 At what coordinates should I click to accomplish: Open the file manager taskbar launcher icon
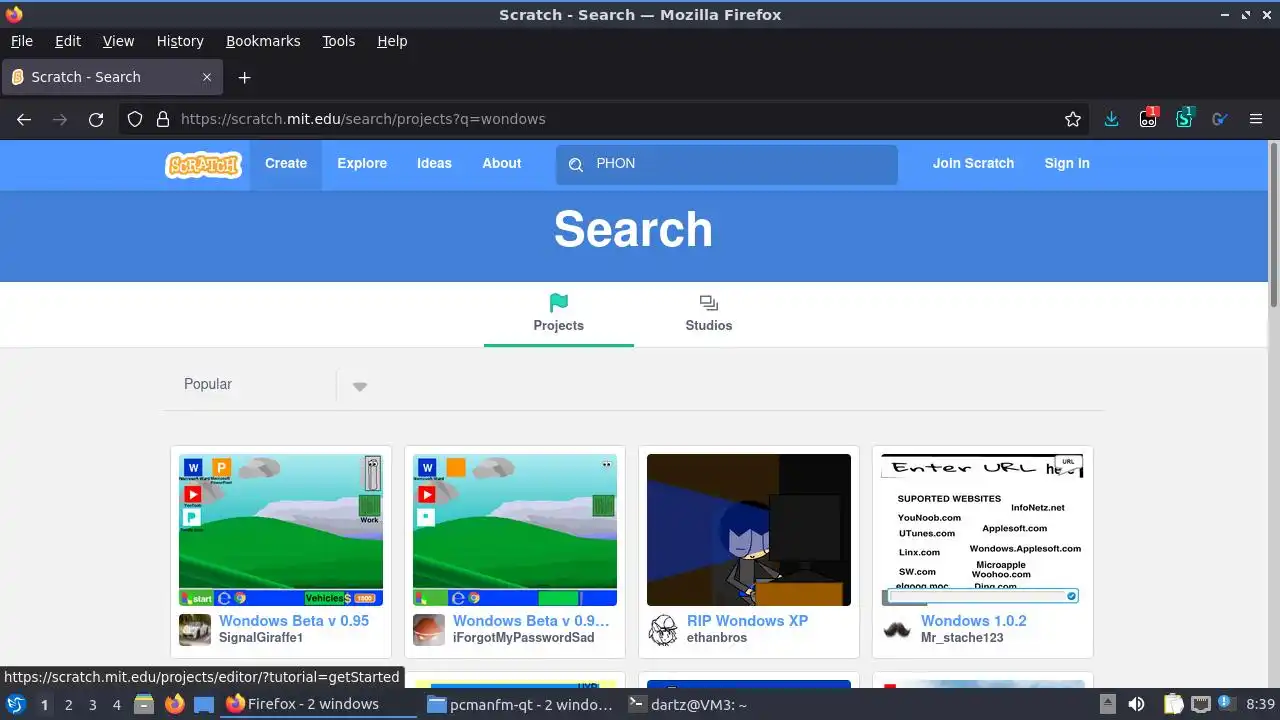[x=144, y=704]
